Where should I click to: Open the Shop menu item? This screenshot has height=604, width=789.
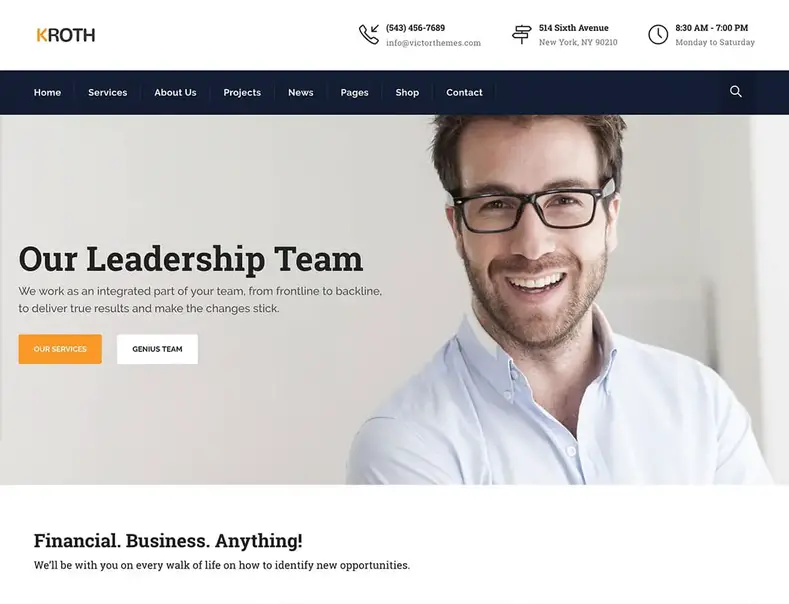pyautogui.click(x=407, y=93)
